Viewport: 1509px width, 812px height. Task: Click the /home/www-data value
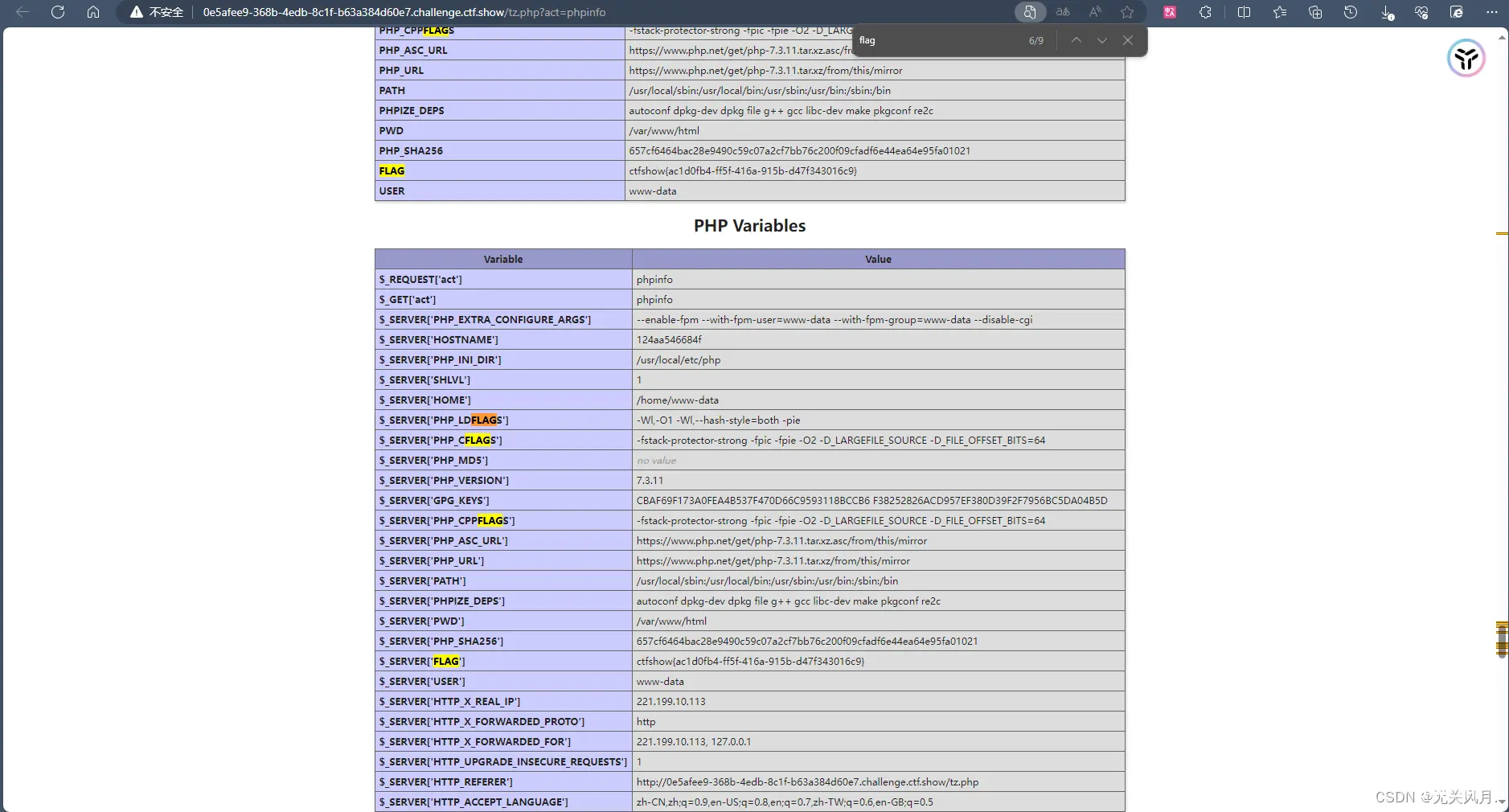(x=678, y=400)
